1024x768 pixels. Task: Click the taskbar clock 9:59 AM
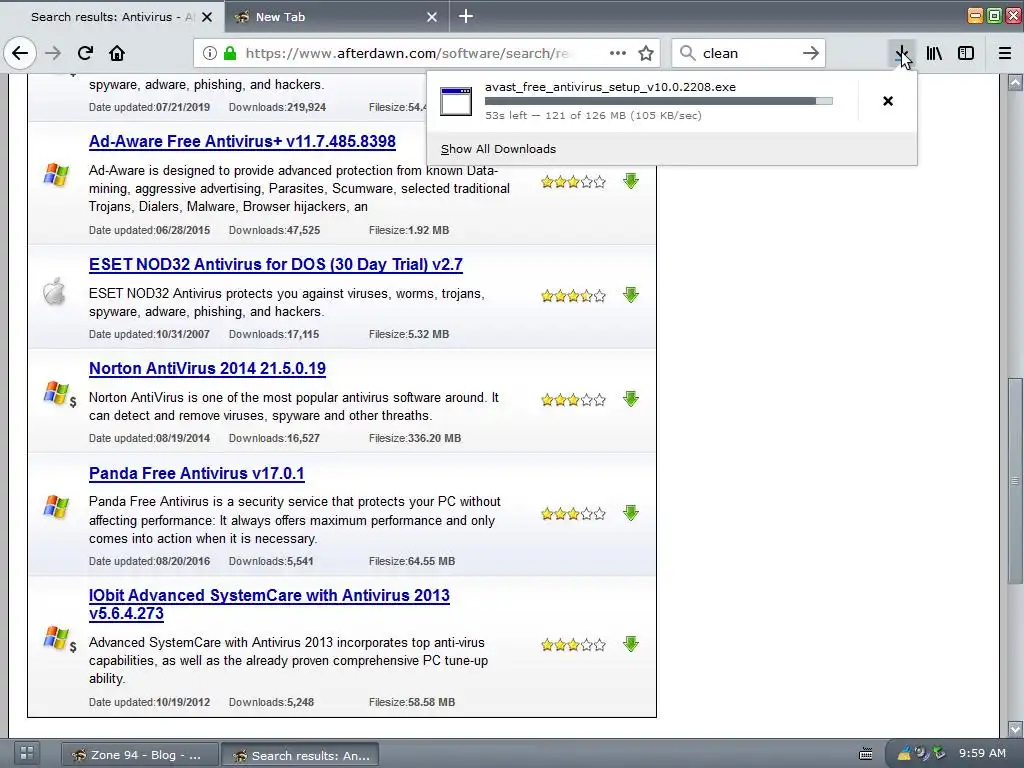click(x=982, y=753)
